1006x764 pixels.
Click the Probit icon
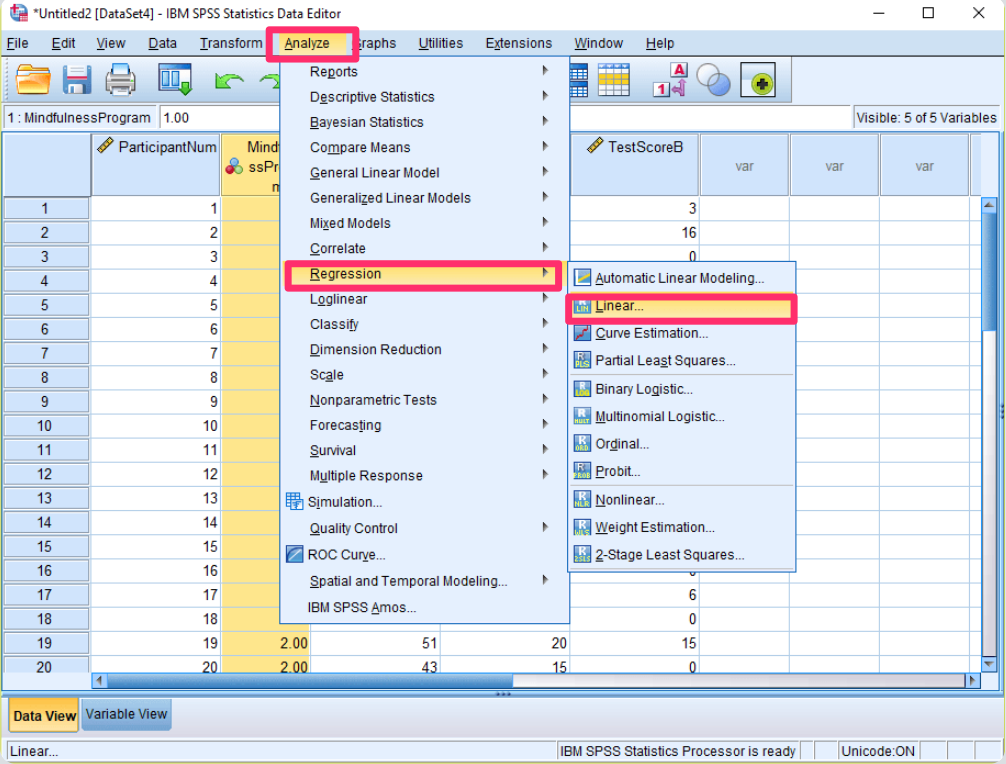(582, 471)
